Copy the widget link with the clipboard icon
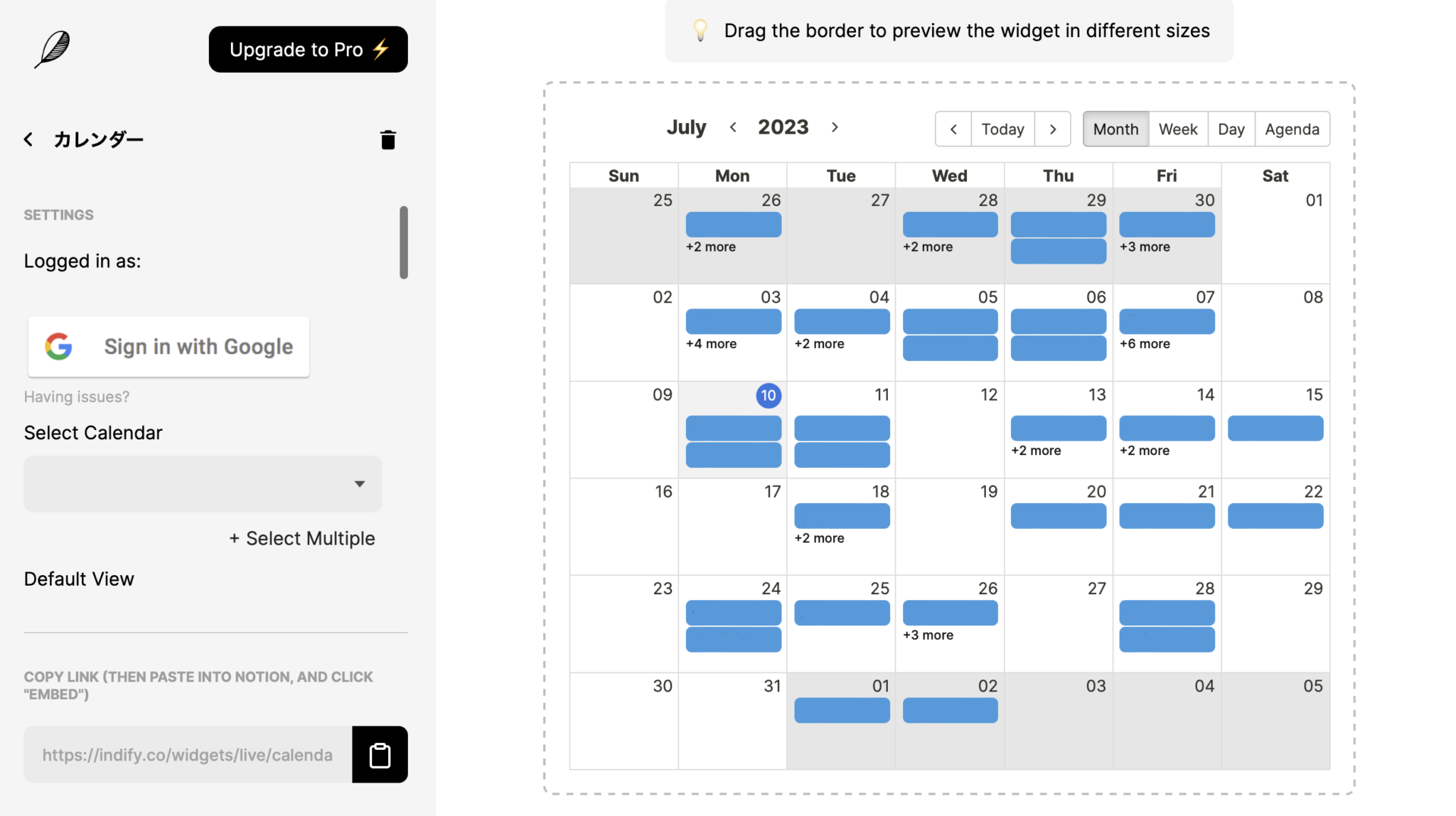This screenshot has height=816, width=1456. (x=380, y=754)
